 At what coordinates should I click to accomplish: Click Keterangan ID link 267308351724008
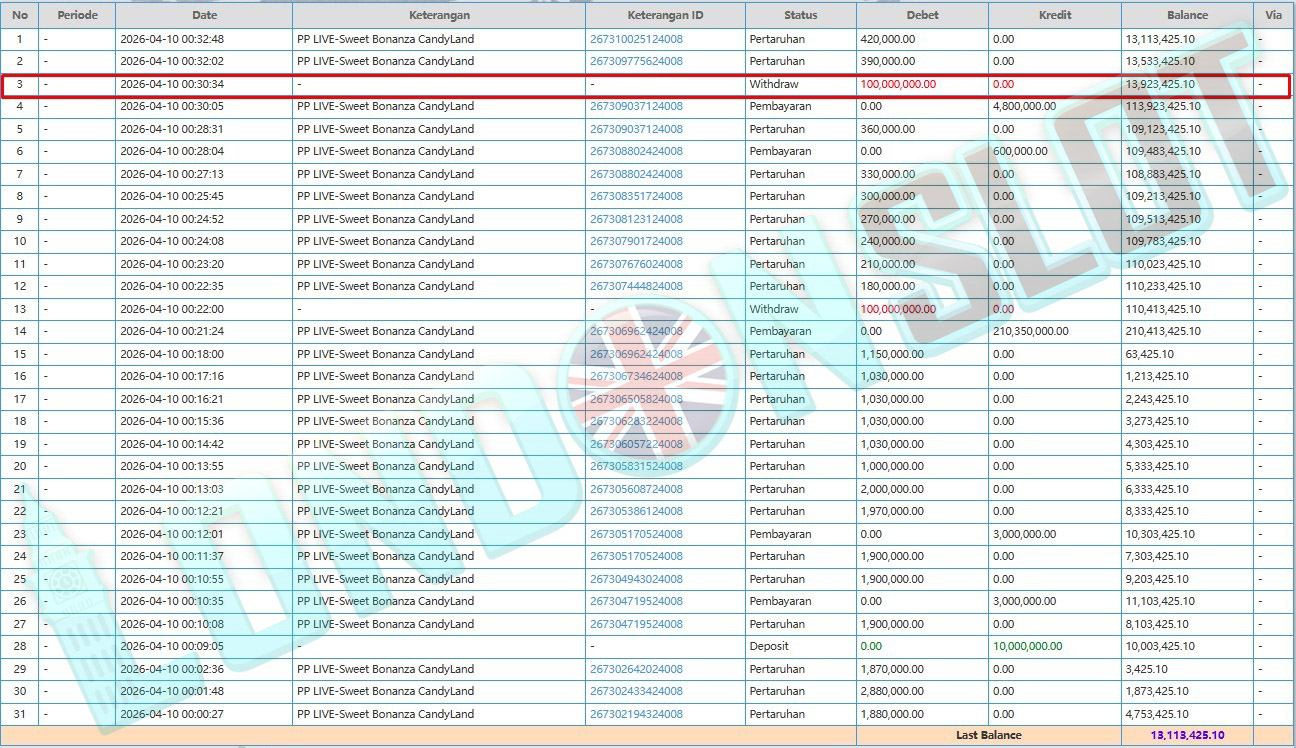[636, 196]
